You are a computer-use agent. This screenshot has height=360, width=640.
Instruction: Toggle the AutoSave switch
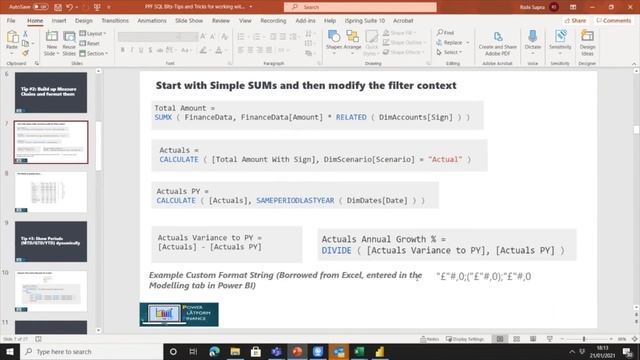tap(40, 7)
